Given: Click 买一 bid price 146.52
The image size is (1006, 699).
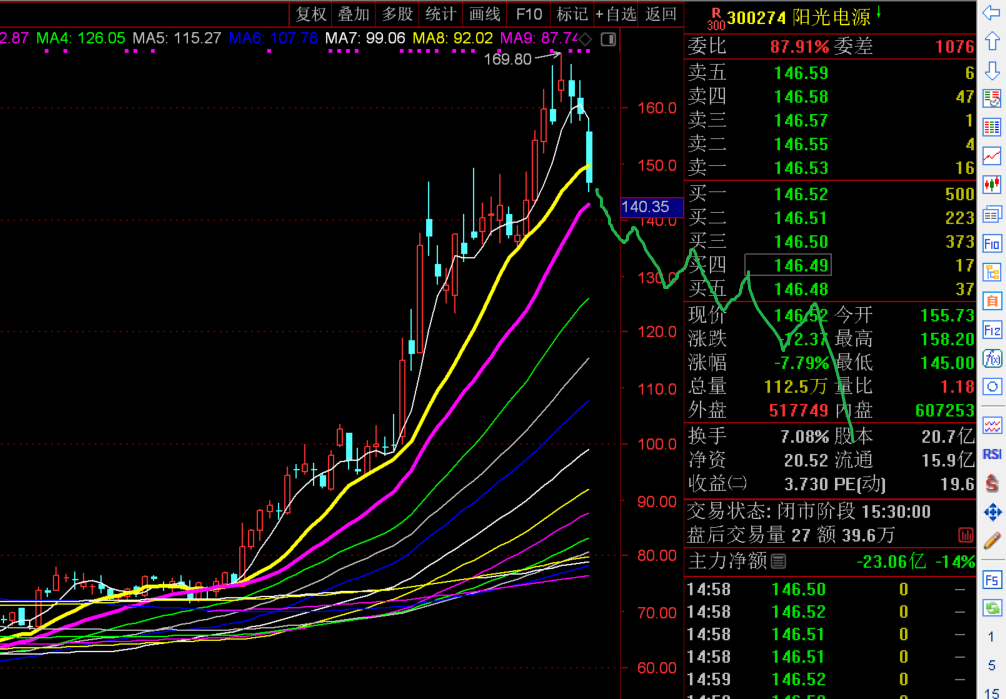Looking at the screenshot, I should tap(801, 194).
